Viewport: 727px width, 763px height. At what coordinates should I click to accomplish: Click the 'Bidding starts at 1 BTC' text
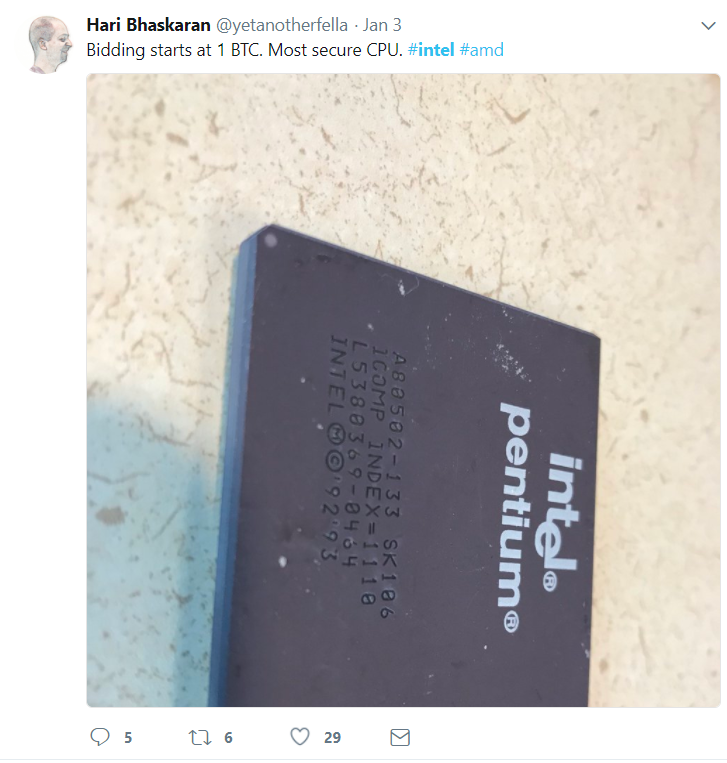pyautogui.click(x=174, y=50)
